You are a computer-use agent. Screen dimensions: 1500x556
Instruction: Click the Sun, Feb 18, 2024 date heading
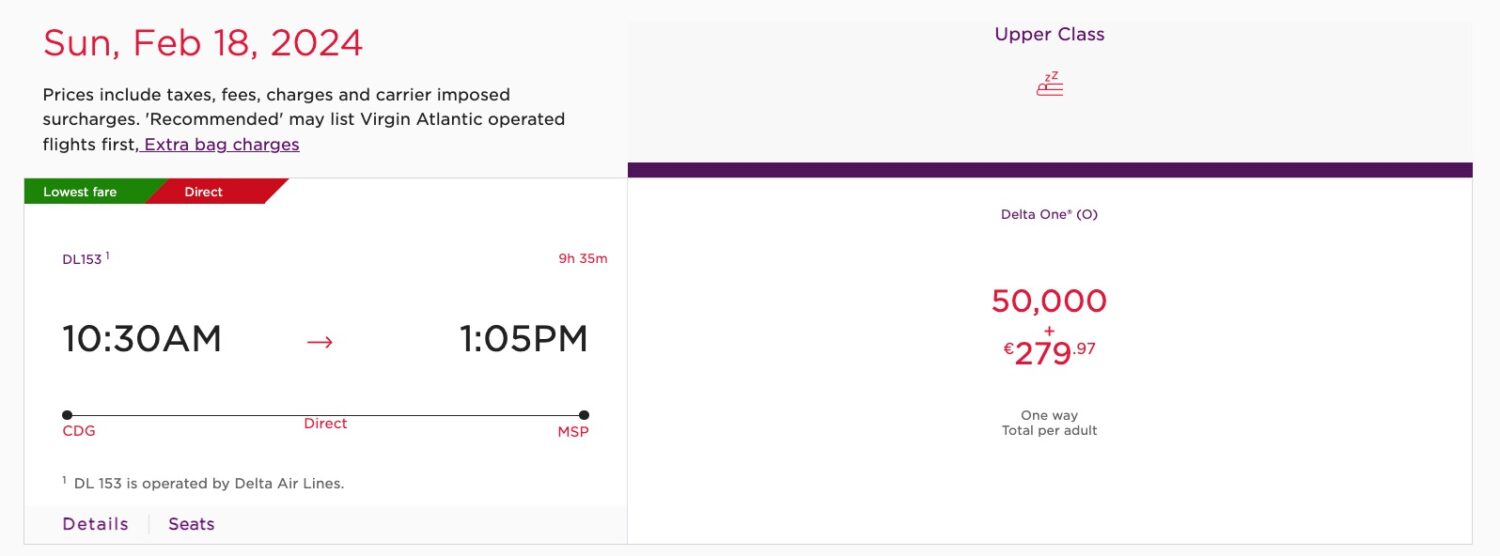click(203, 43)
